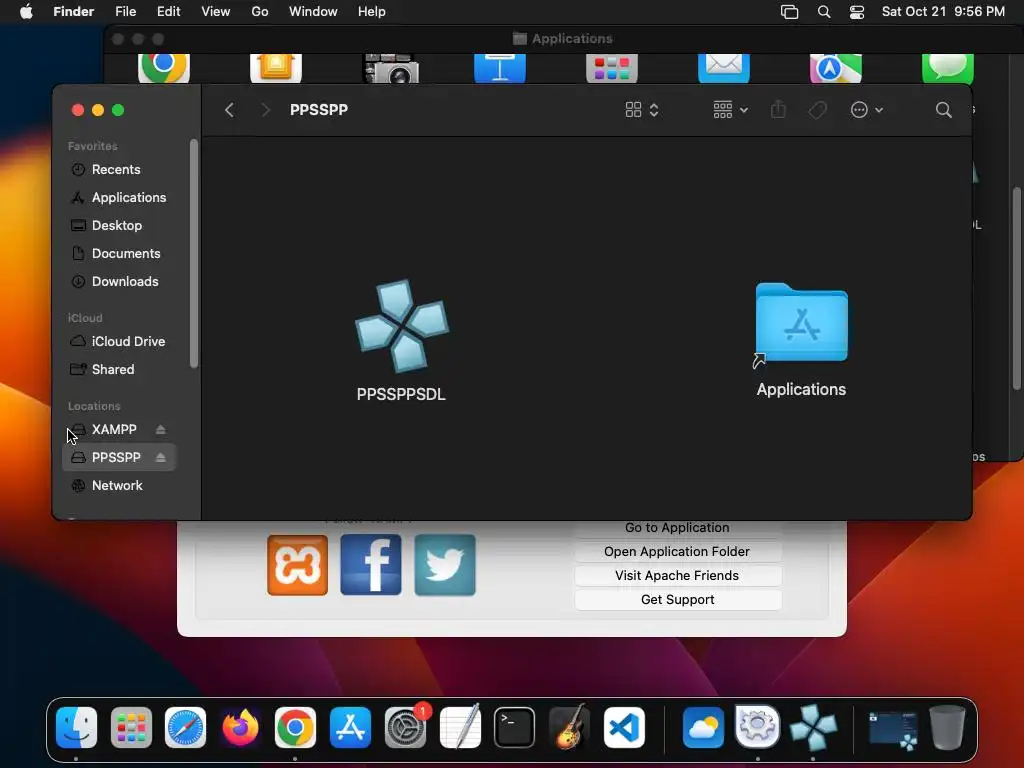
Task: Open TextEdit from the Dock
Action: [460, 727]
